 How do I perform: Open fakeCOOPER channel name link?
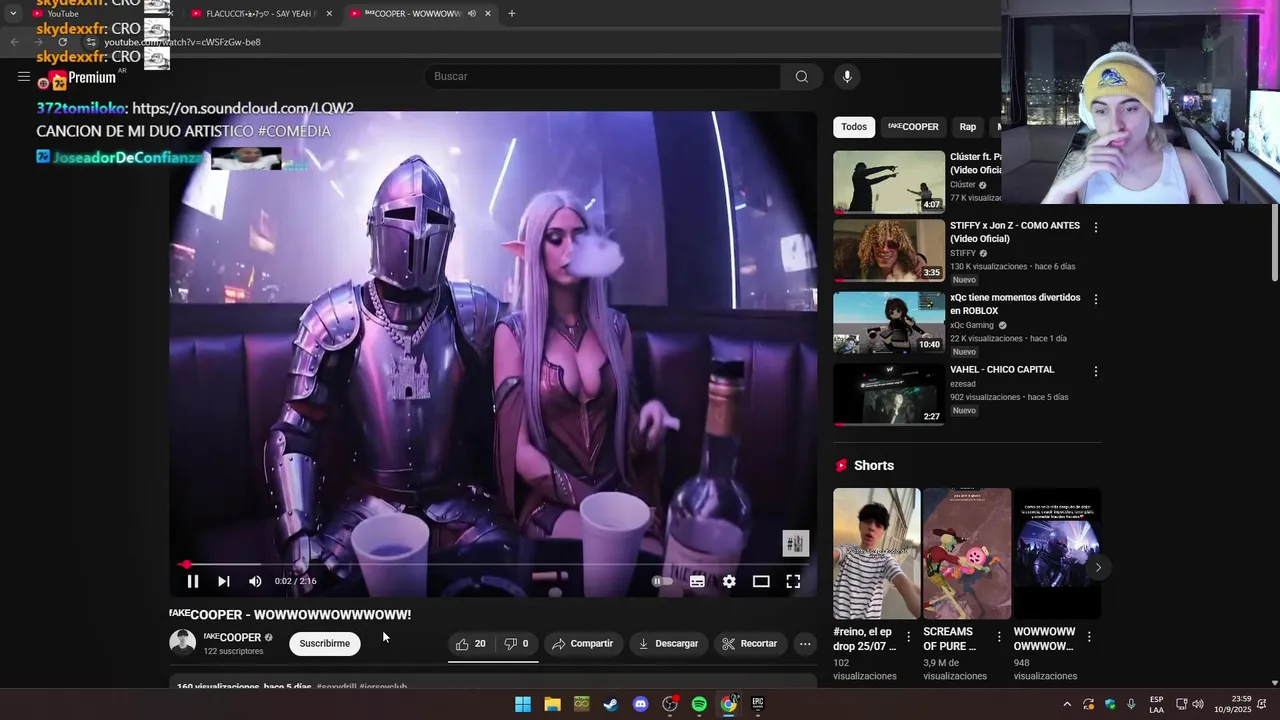tap(232, 637)
